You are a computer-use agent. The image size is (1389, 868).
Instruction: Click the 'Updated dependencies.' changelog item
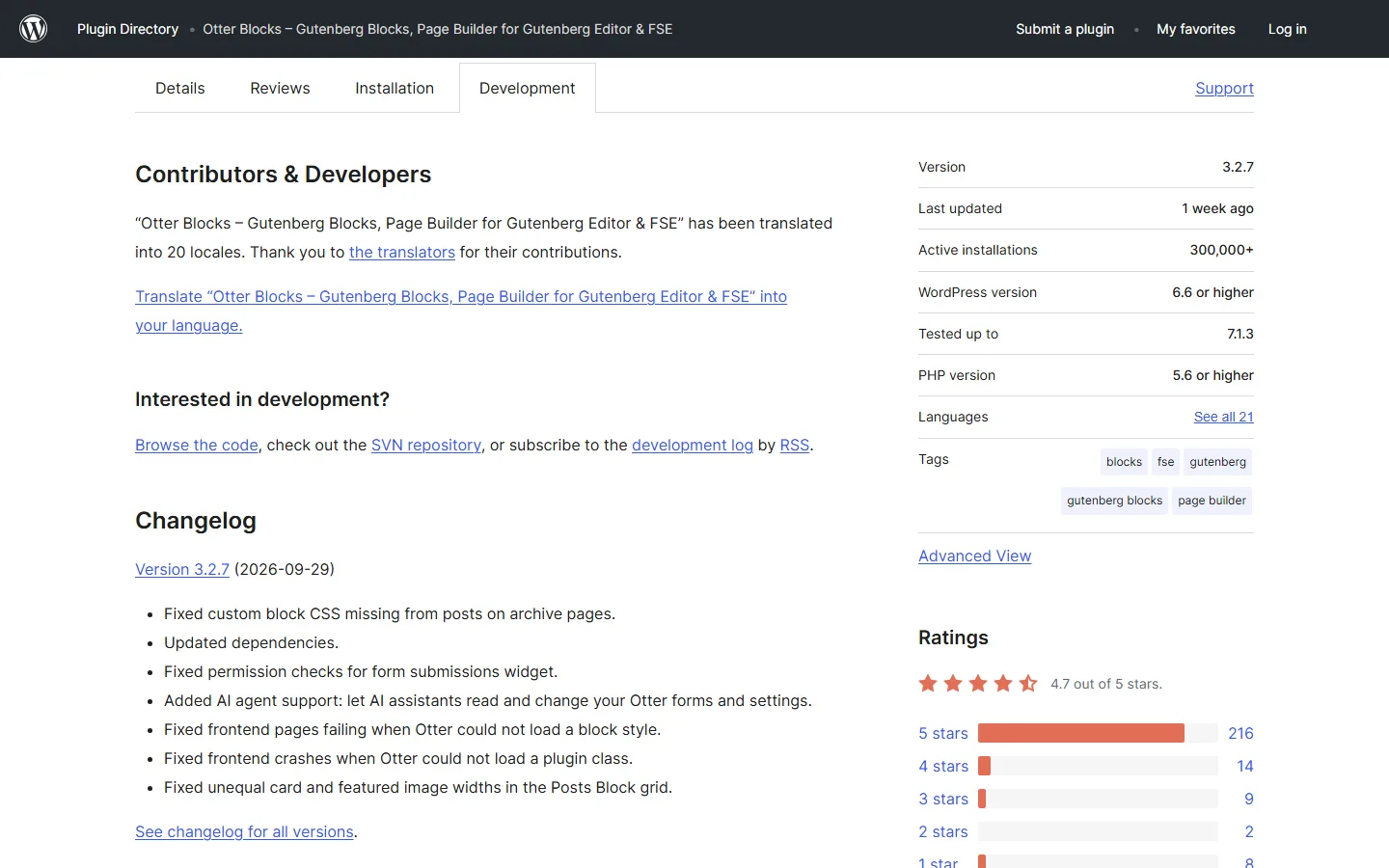[x=251, y=642]
